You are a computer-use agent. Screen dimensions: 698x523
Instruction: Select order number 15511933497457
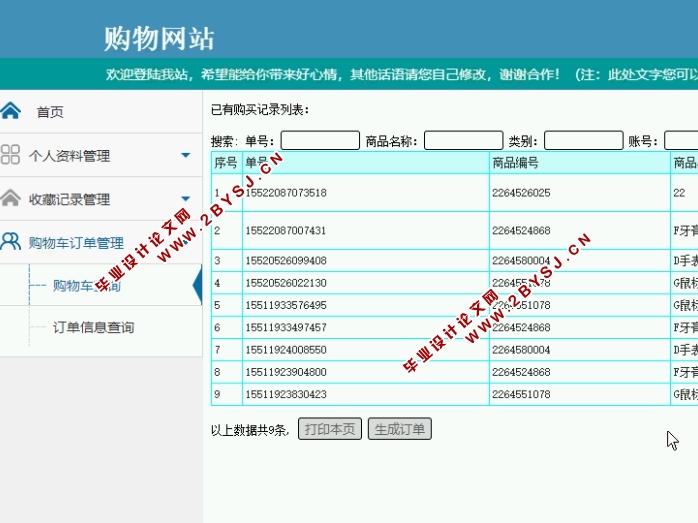point(286,328)
